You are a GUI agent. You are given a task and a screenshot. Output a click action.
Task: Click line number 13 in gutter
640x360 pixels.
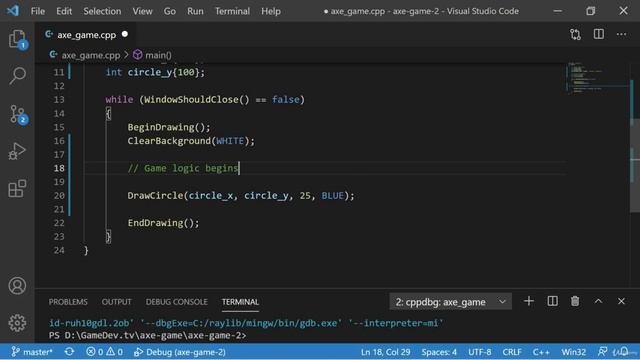click(x=59, y=100)
